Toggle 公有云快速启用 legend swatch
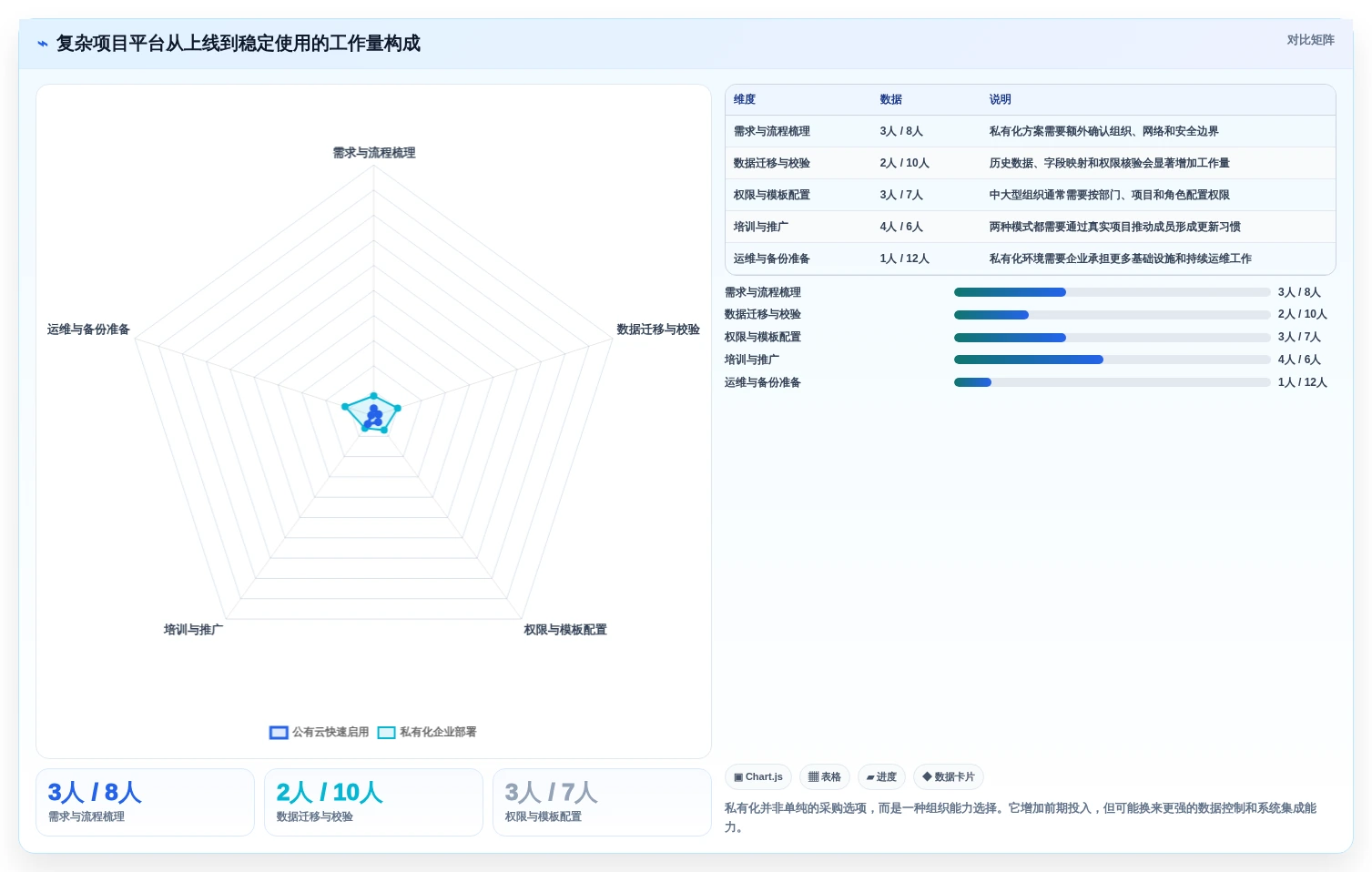The height and width of the screenshot is (872, 1372). (279, 733)
